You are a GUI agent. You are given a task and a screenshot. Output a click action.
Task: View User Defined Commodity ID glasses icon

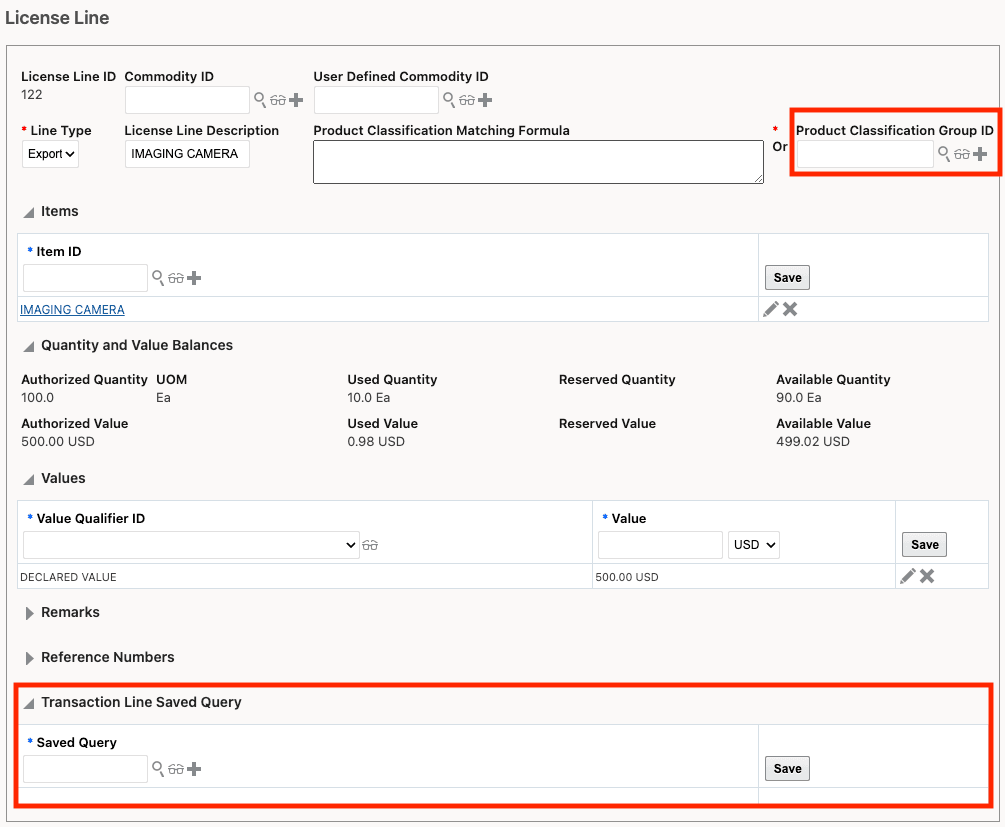(x=467, y=100)
